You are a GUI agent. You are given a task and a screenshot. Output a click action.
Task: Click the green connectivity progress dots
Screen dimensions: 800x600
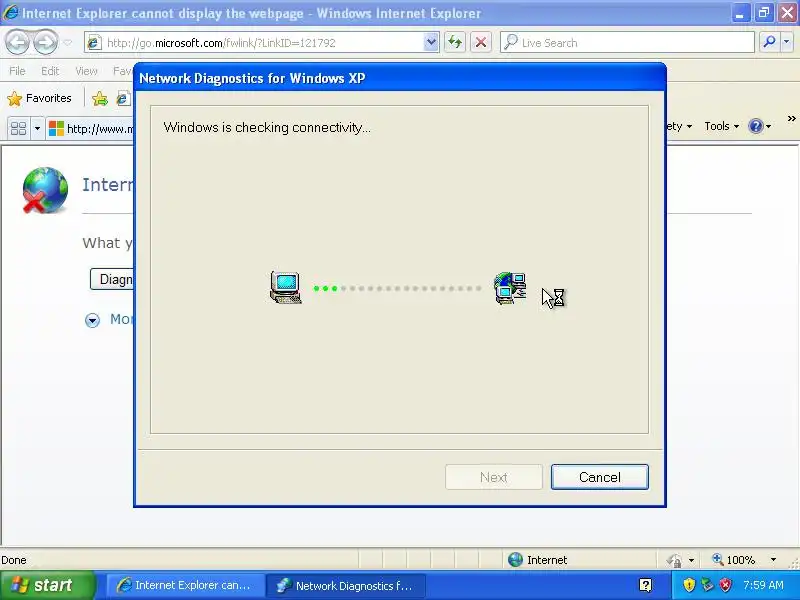(x=326, y=288)
